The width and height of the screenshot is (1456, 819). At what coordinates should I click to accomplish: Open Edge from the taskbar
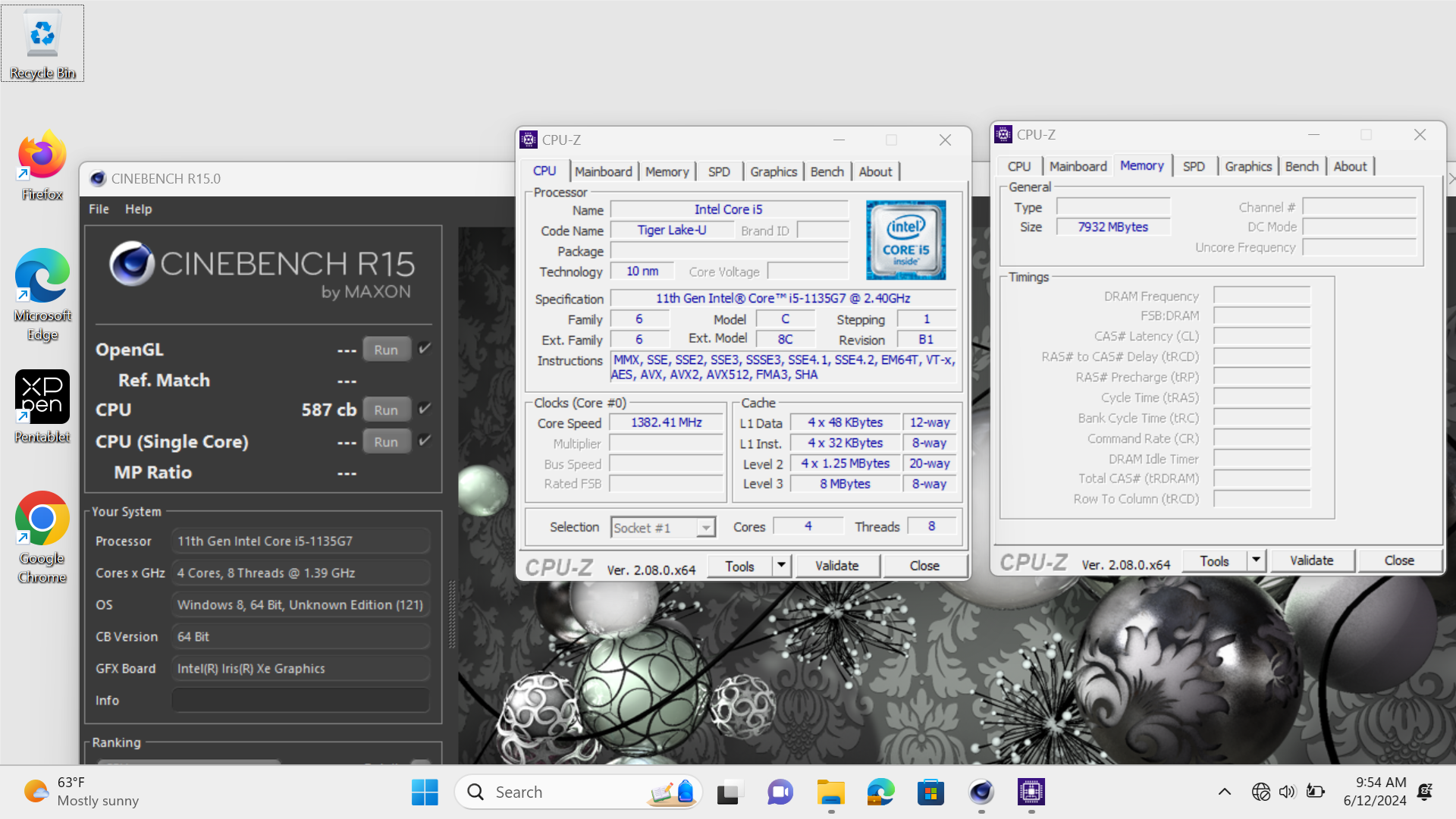880,792
